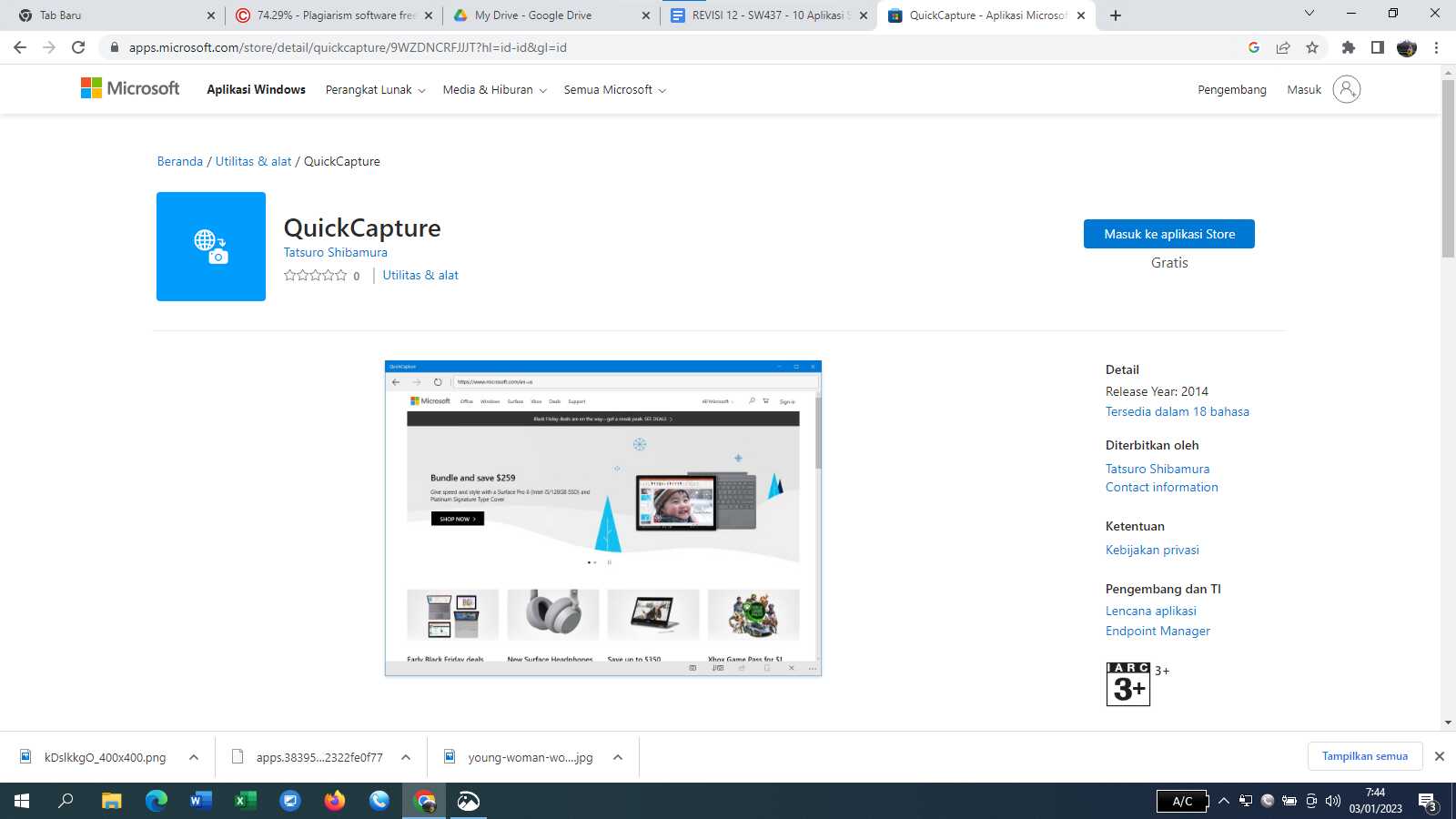Open options arrow for young-woman jpg download
The width and height of the screenshot is (1456, 819).
tap(618, 757)
